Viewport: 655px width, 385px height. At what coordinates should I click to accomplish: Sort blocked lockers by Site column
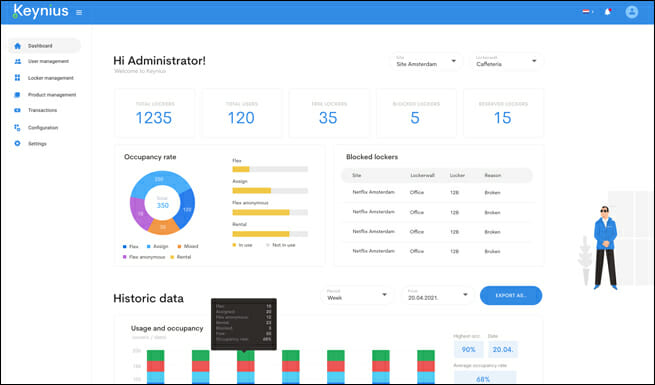coord(357,175)
